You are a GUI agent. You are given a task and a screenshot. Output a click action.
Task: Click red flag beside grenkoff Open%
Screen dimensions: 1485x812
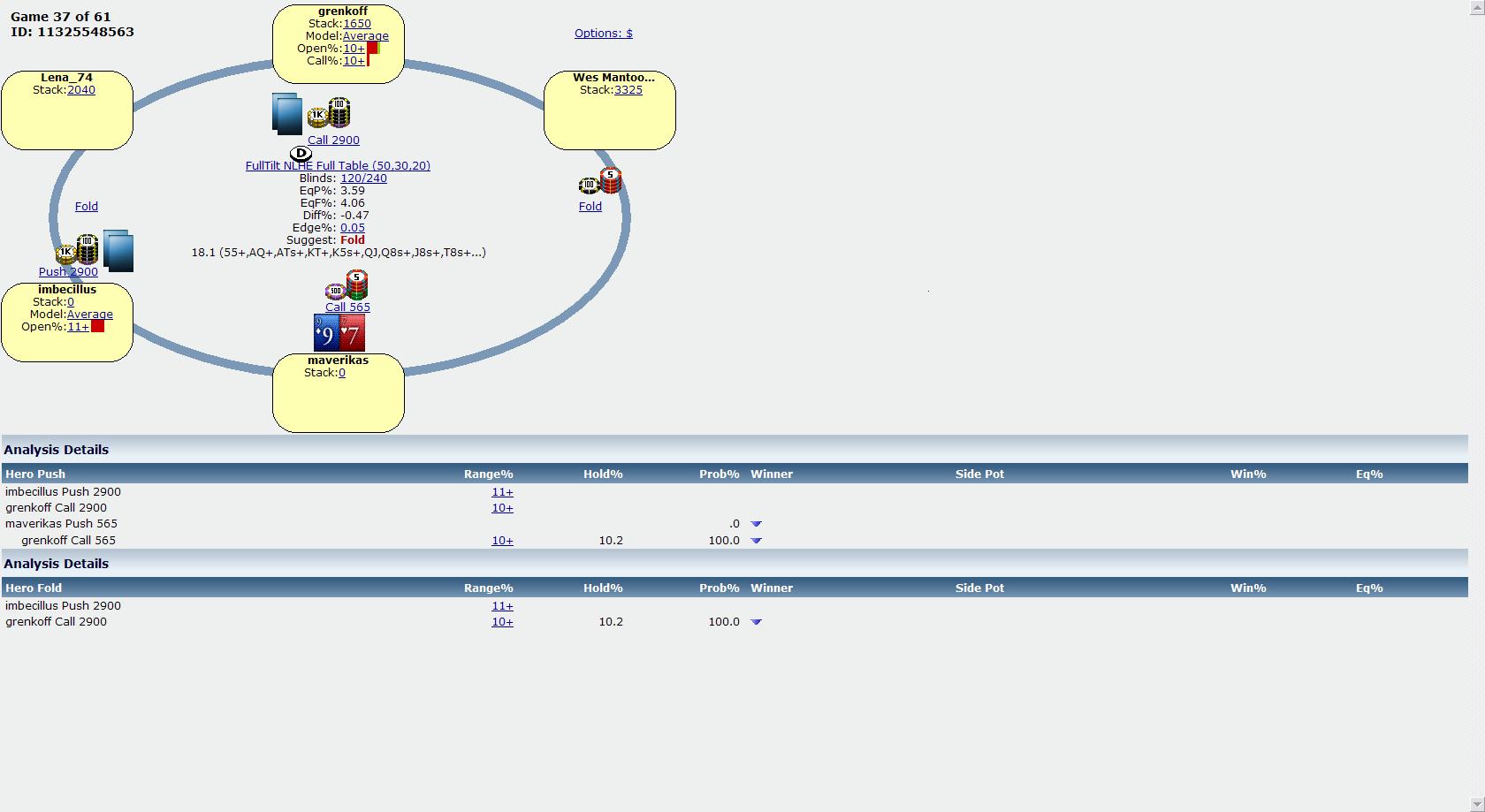point(373,49)
